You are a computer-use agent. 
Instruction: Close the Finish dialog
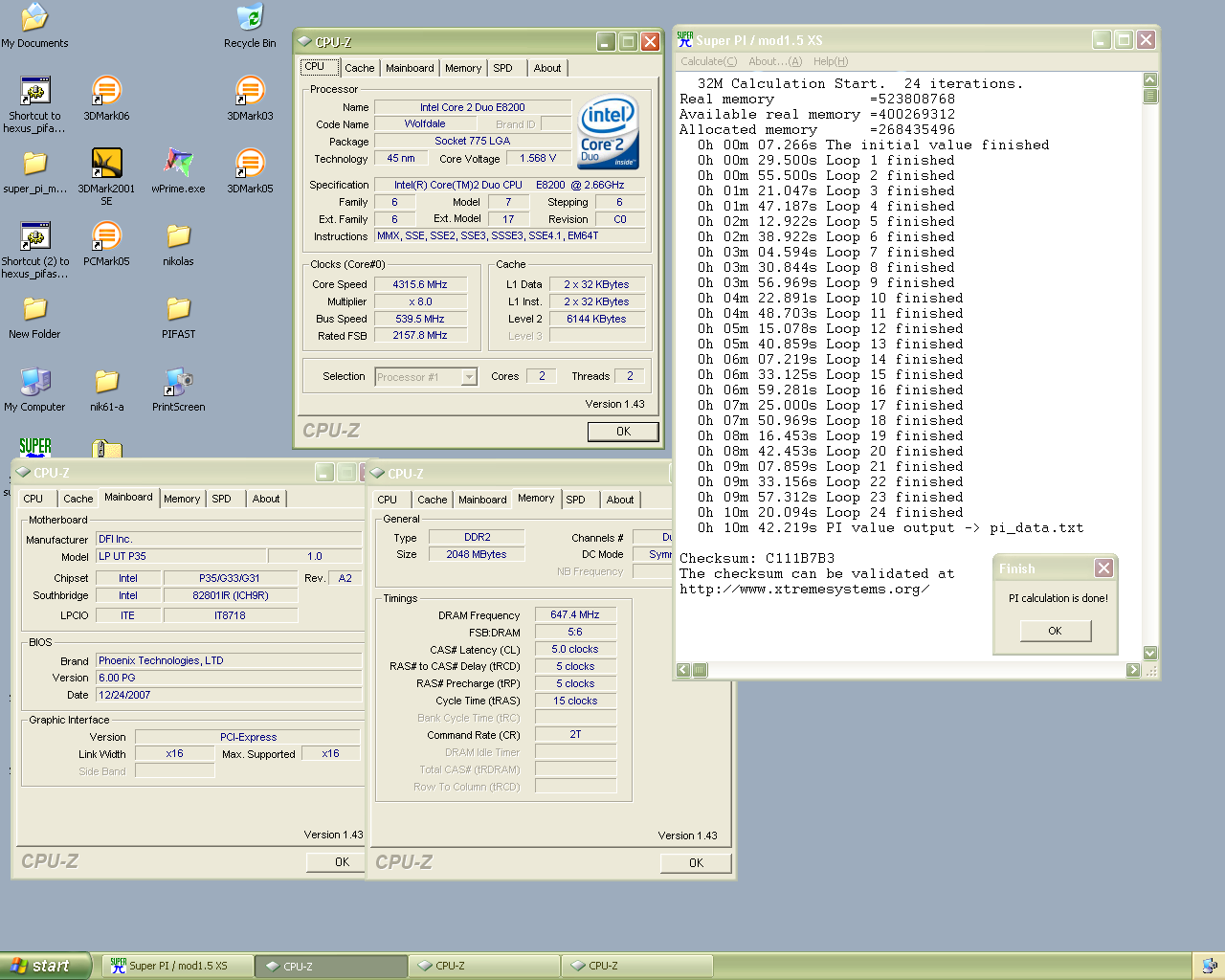coord(1103,568)
